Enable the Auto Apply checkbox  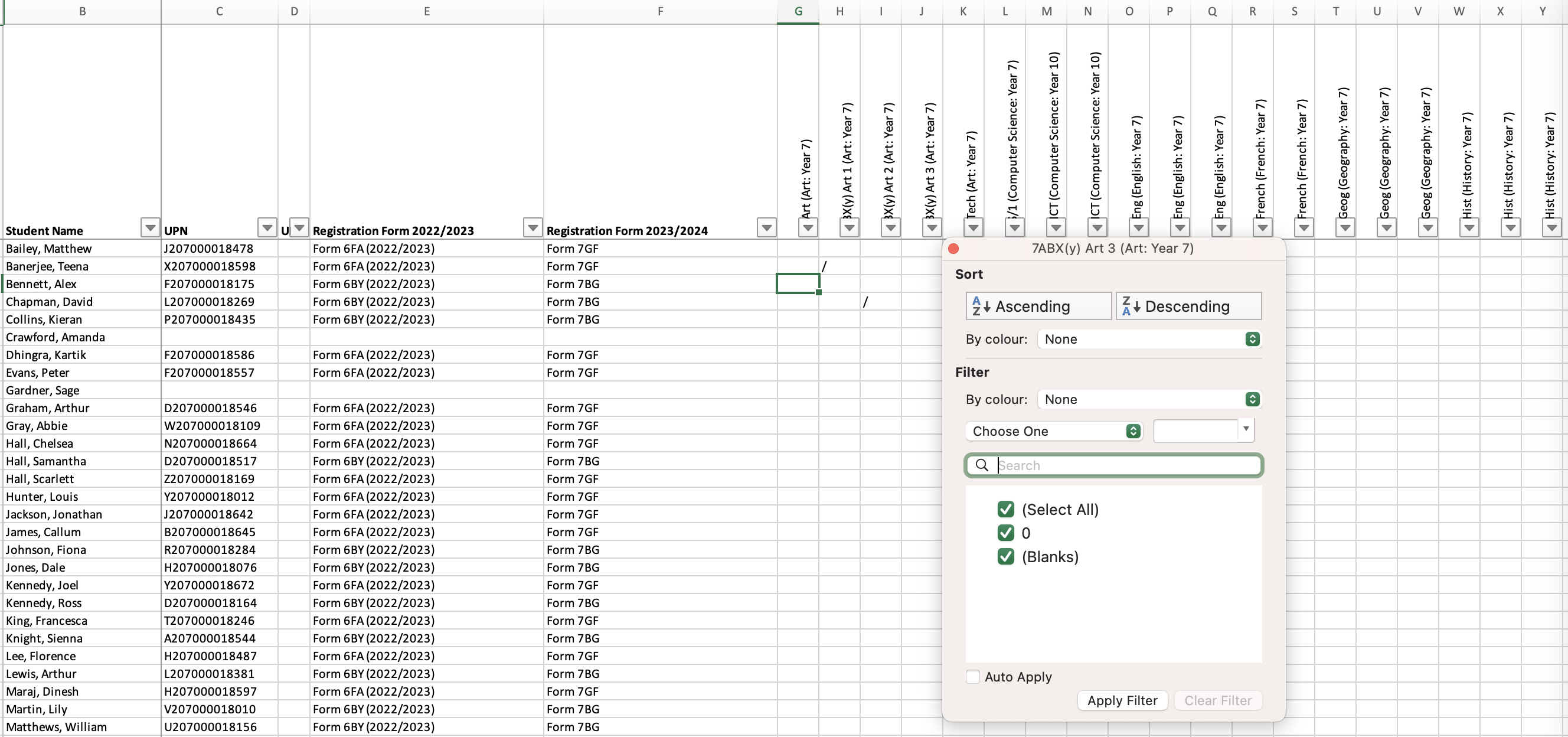coord(973,677)
